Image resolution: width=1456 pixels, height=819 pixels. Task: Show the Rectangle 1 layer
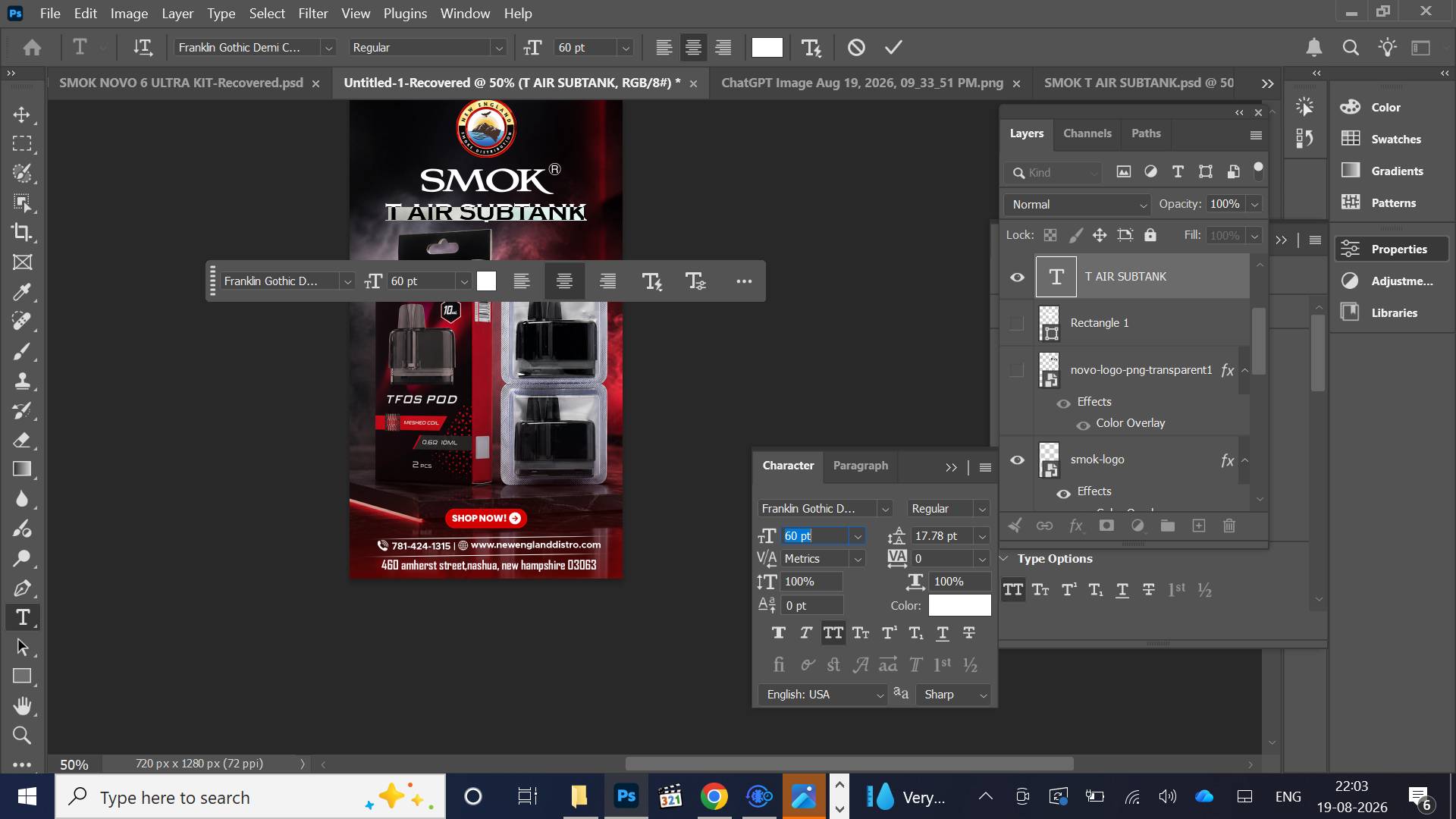tap(1017, 323)
